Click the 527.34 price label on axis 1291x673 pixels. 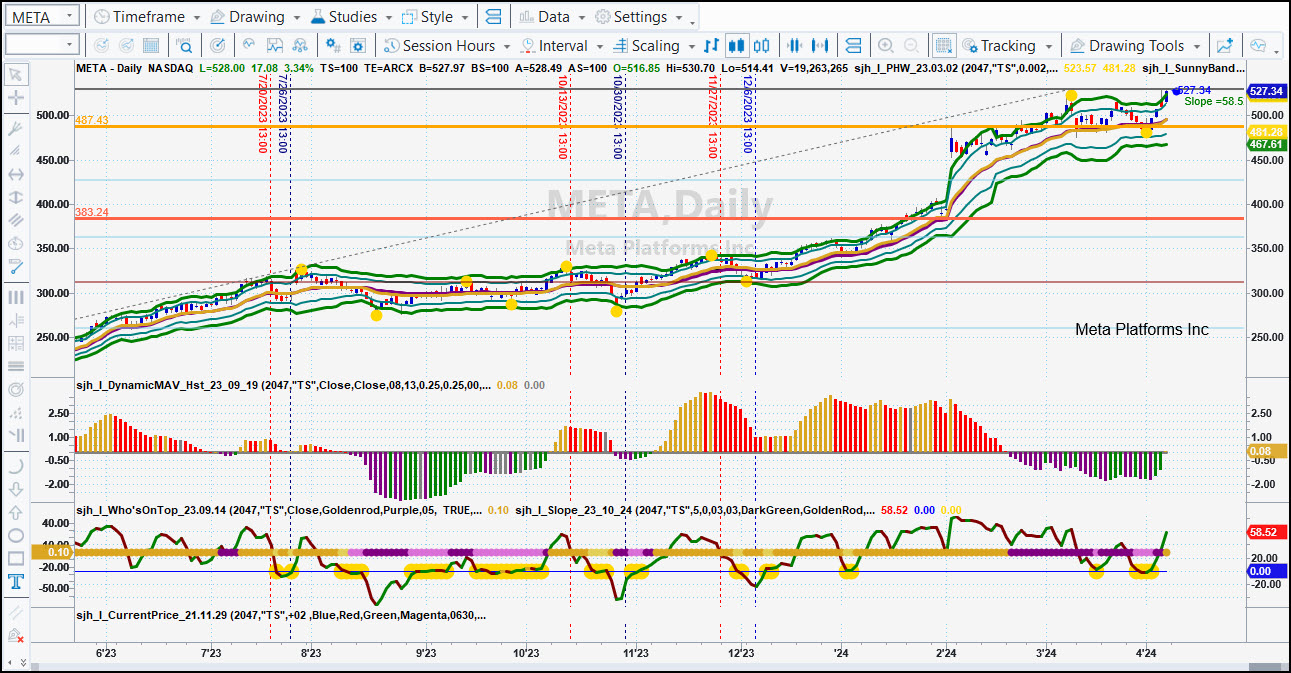1266,91
